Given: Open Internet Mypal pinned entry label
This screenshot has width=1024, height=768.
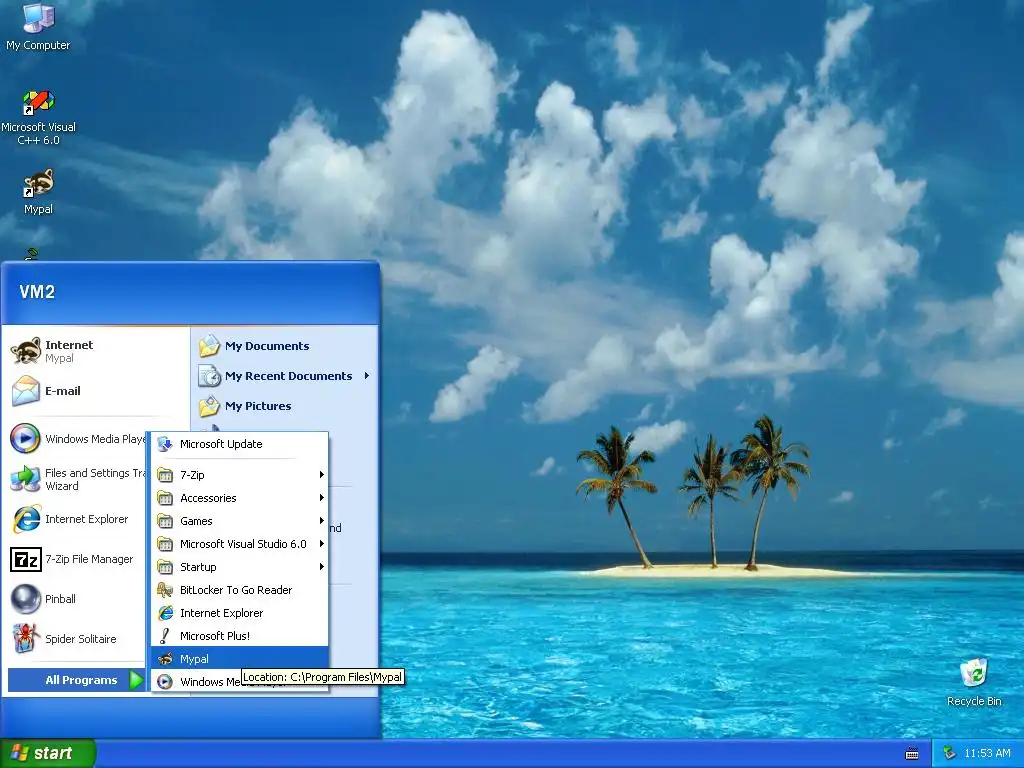Looking at the screenshot, I should pyautogui.click(x=69, y=351).
